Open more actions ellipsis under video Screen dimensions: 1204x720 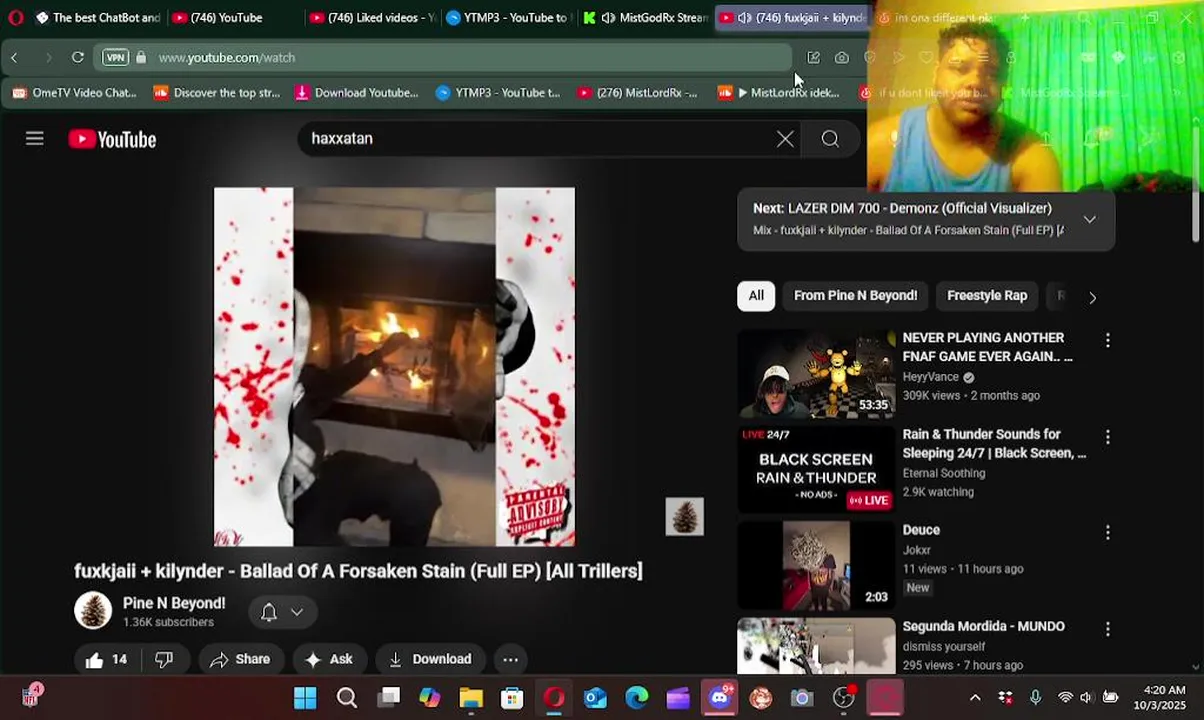tap(510, 659)
